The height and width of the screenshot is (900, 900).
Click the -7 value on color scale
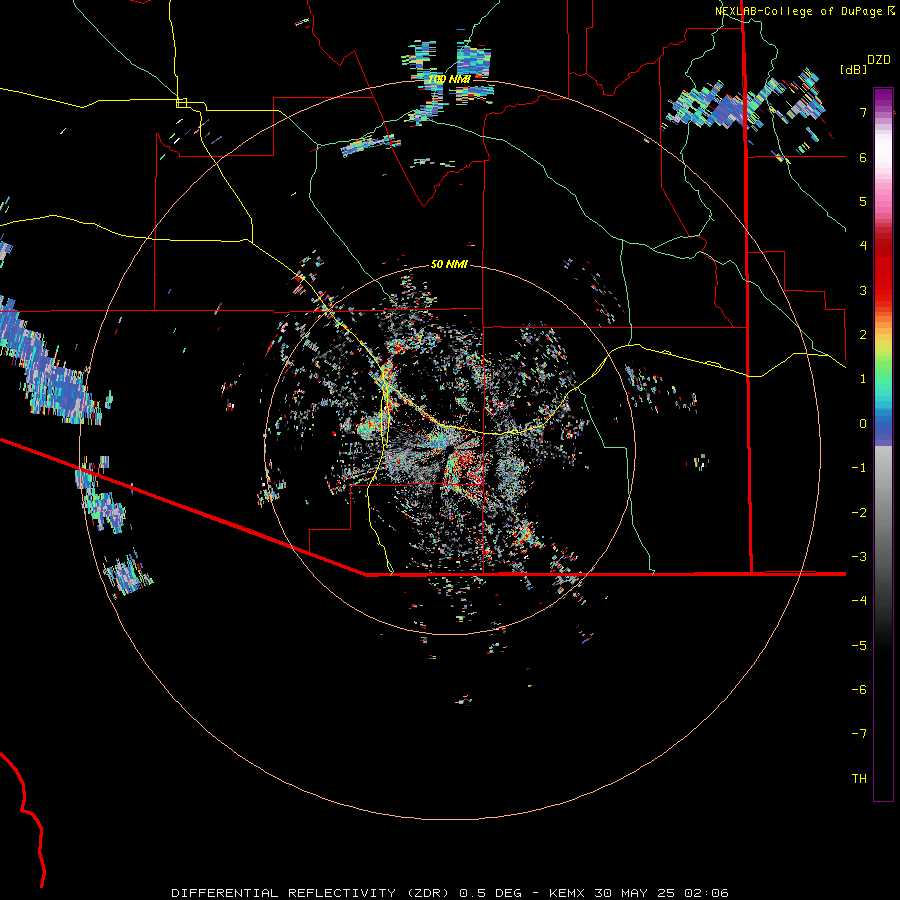(x=859, y=734)
